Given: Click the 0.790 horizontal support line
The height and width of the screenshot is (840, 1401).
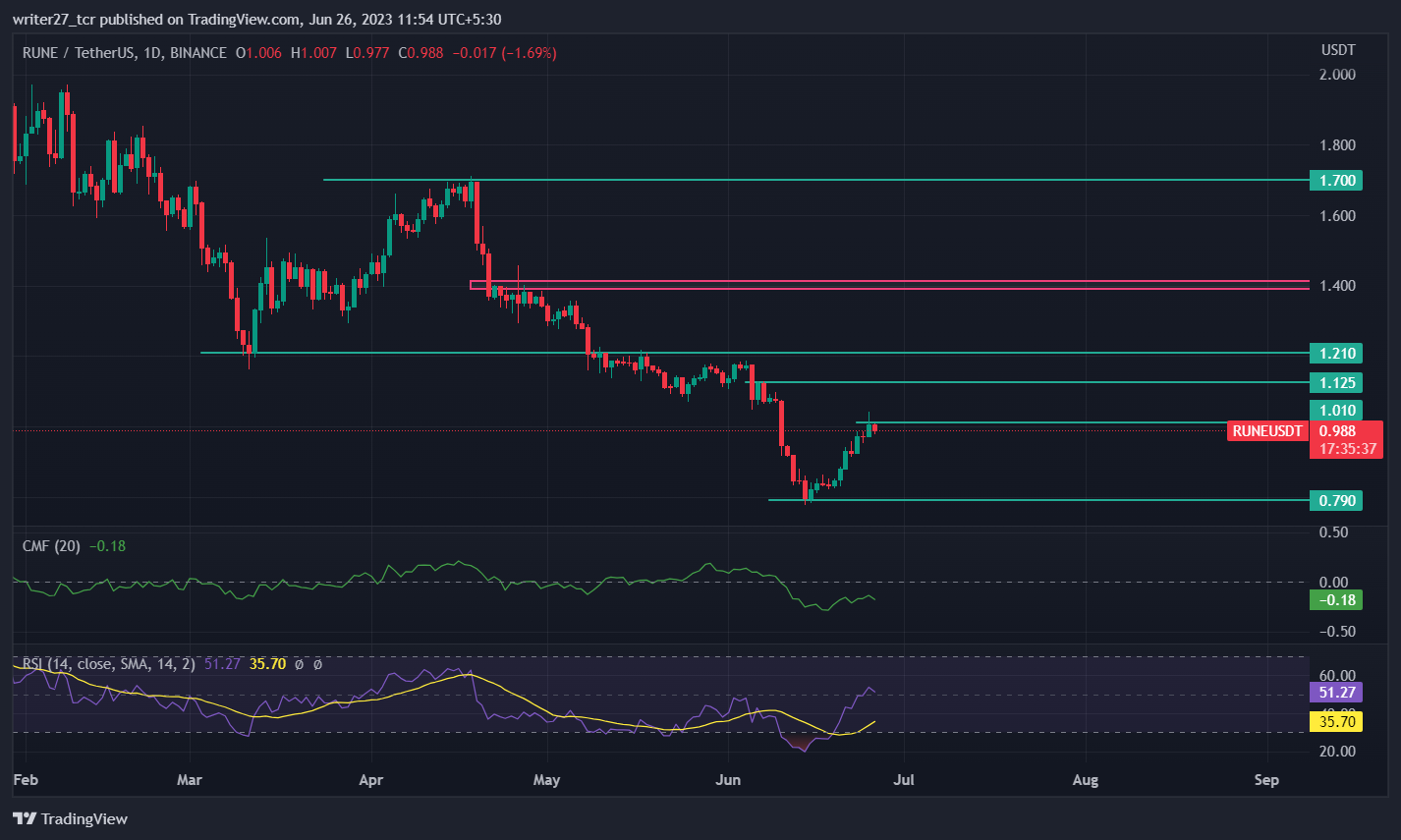Looking at the screenshot, I should click(1039, 500).
